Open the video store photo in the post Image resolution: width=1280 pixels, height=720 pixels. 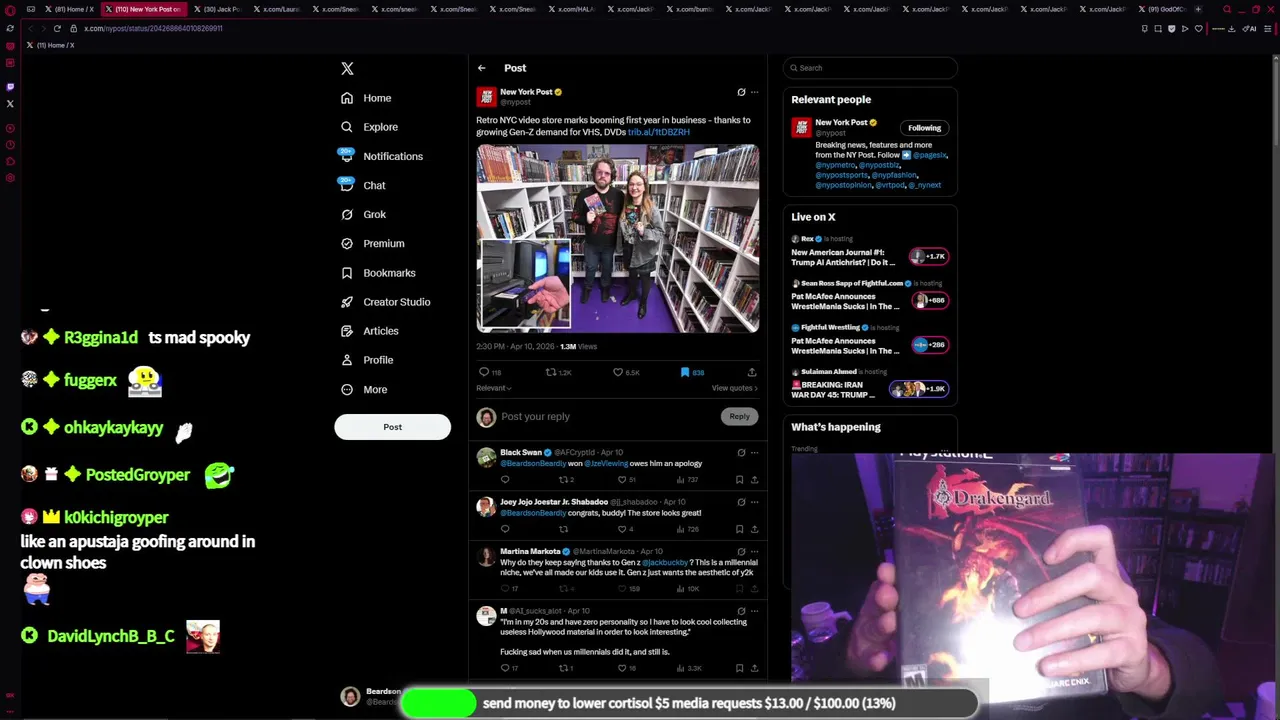pyautogui.click(x=618, y=238)
